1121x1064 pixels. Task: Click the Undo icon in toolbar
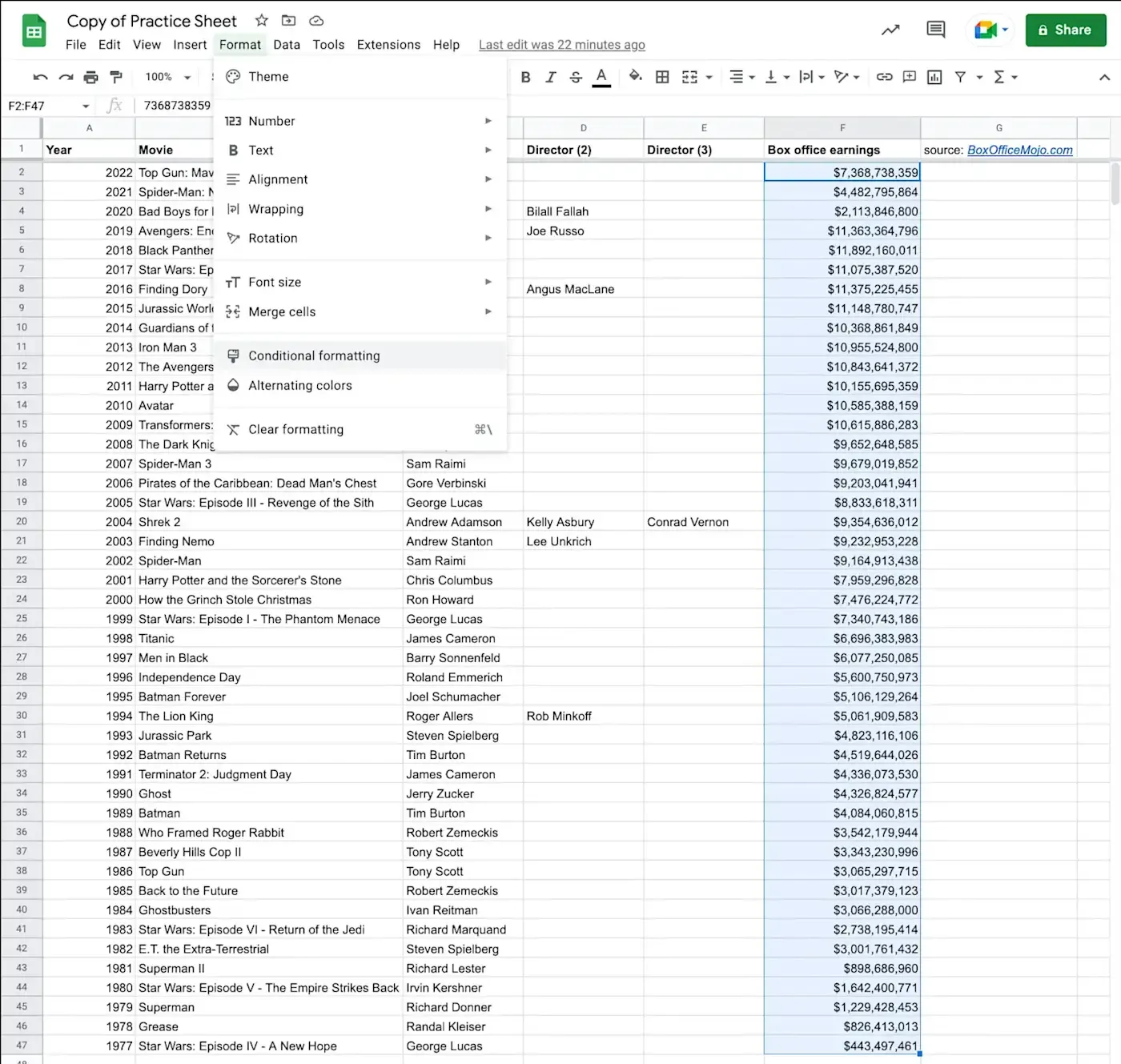[x=40, y=77]
